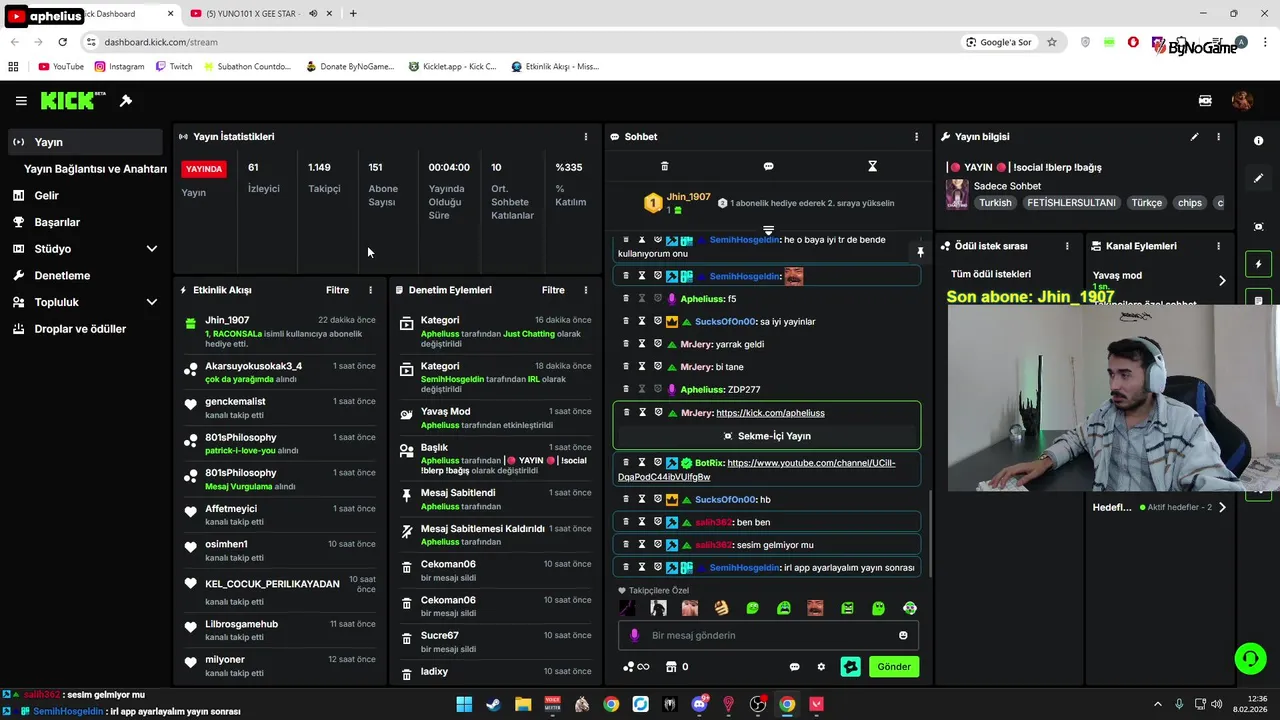Expand the Topluluk sidebar section
Screen dimensions: 1280x720
pos(152,302)
